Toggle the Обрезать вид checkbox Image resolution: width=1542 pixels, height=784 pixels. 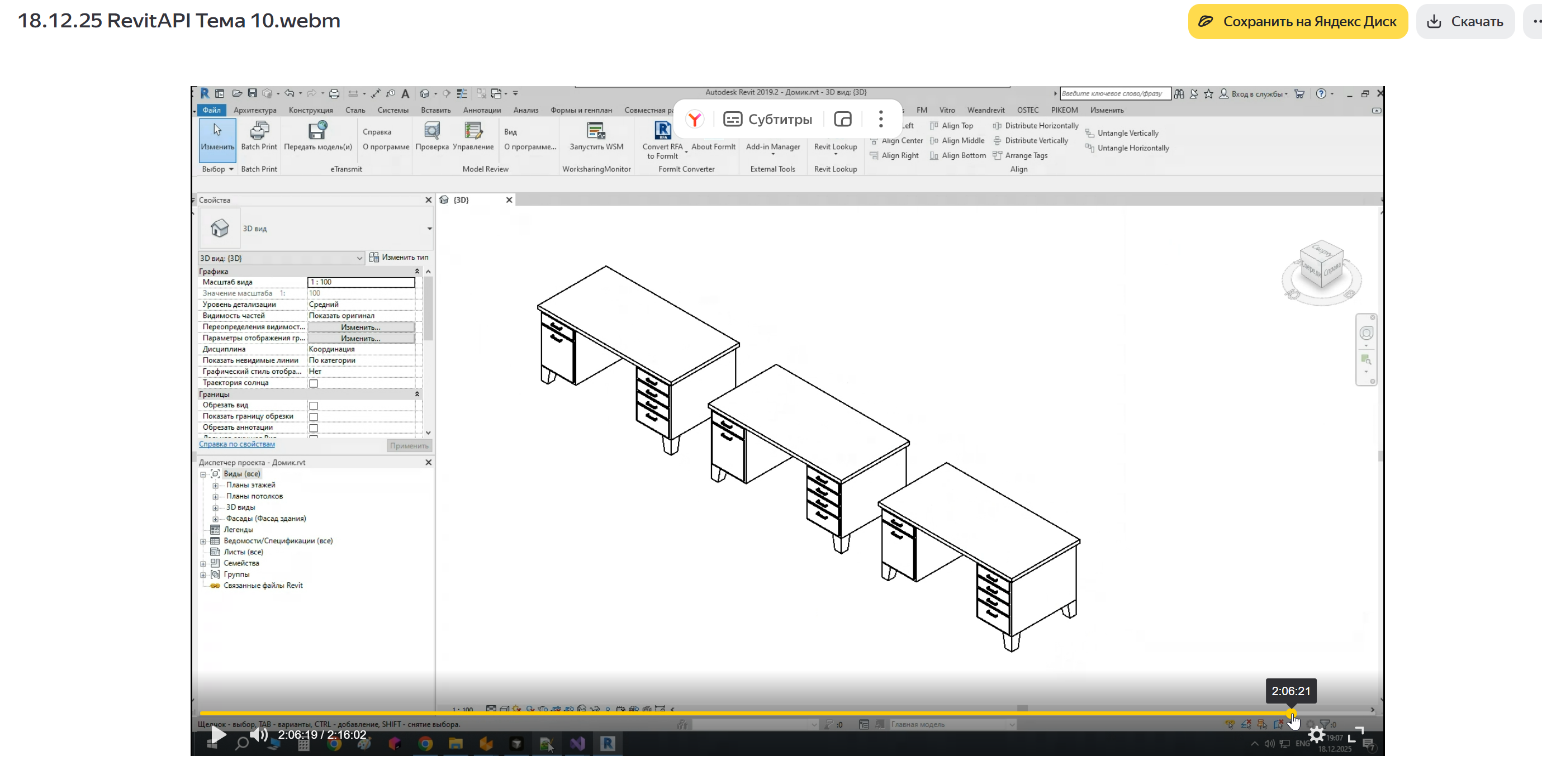pyautogui.click(x=313, y=406)
